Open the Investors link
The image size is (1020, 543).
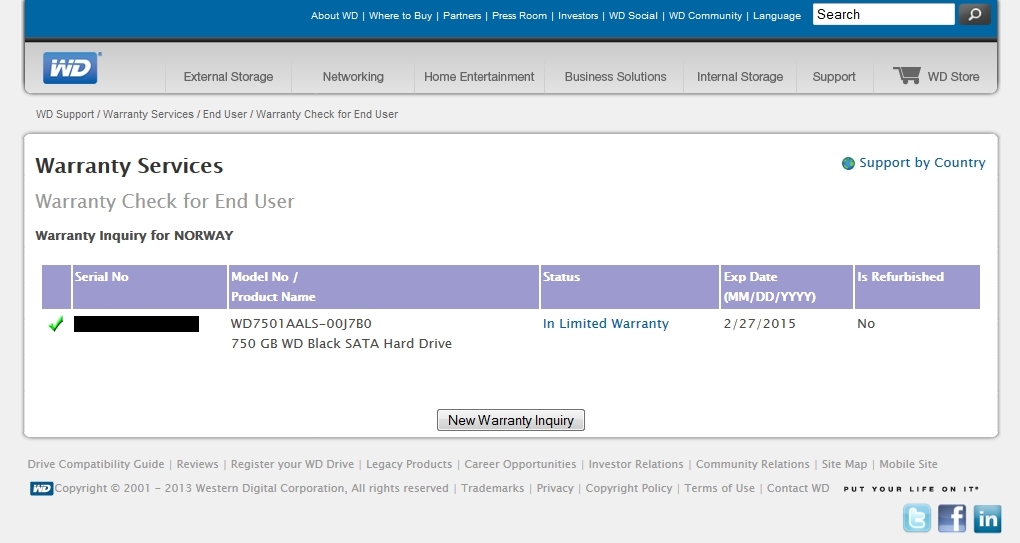pos(578,16)
